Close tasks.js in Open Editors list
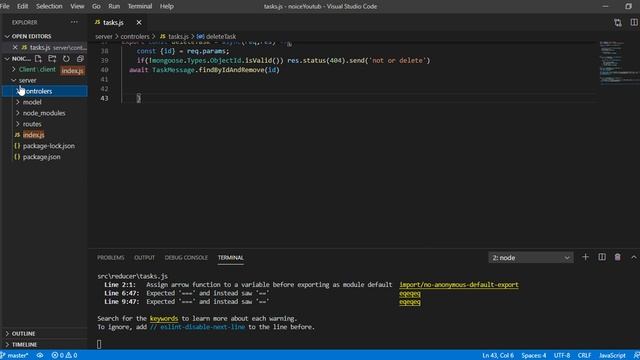The width and height of the screenshot is (640, 360). [x=15, y=47]
